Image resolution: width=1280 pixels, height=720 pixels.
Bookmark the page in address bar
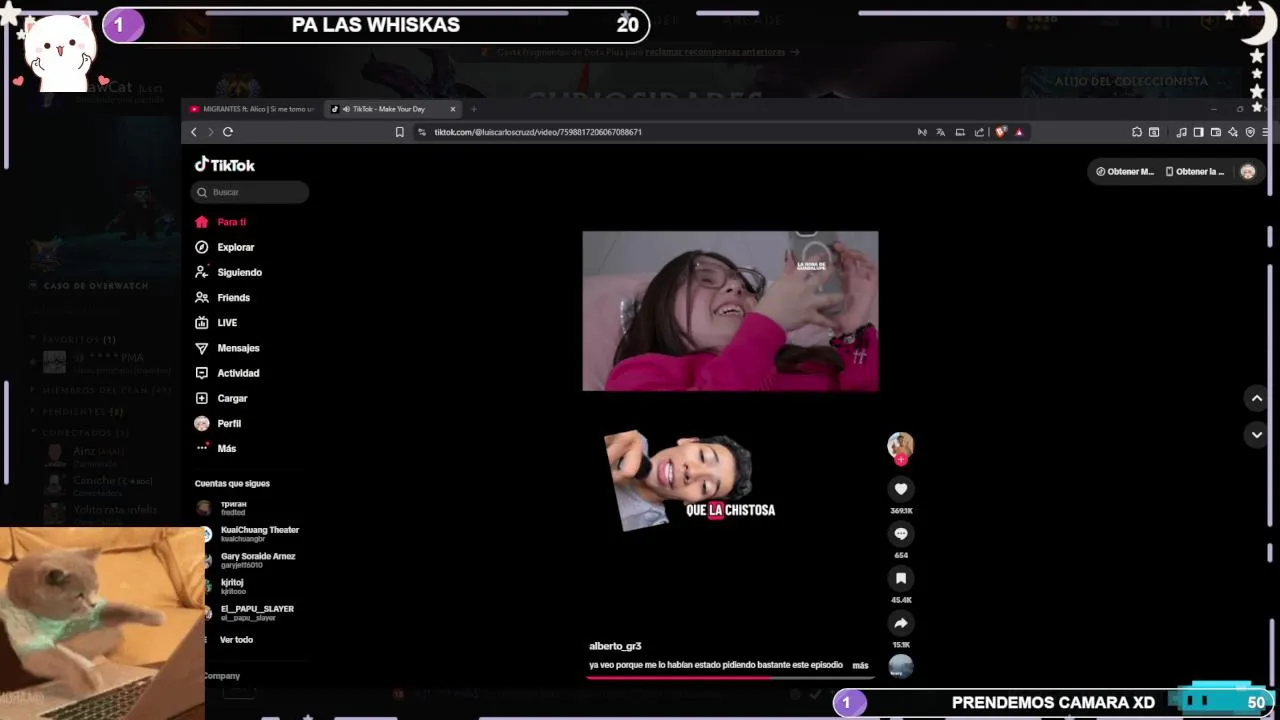coord(400,132)
